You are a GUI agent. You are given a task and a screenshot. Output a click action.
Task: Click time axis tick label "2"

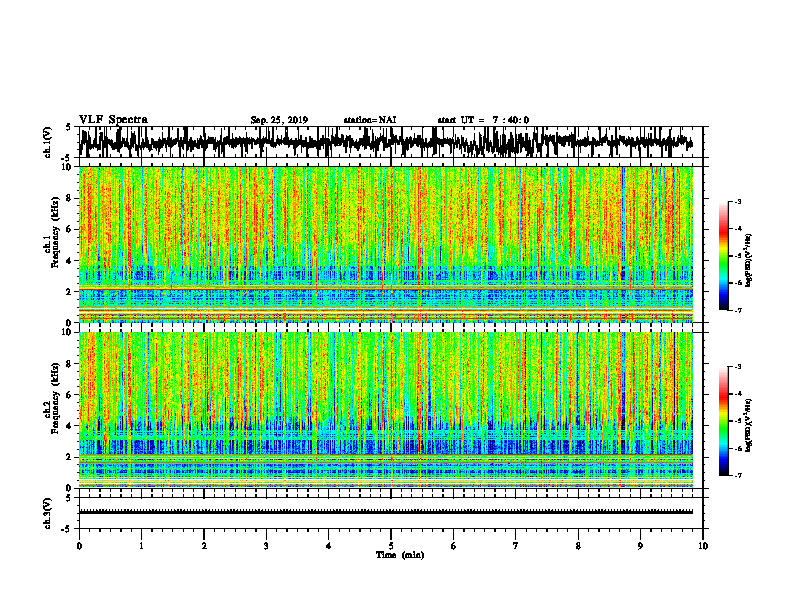click(x=204, y=546)
